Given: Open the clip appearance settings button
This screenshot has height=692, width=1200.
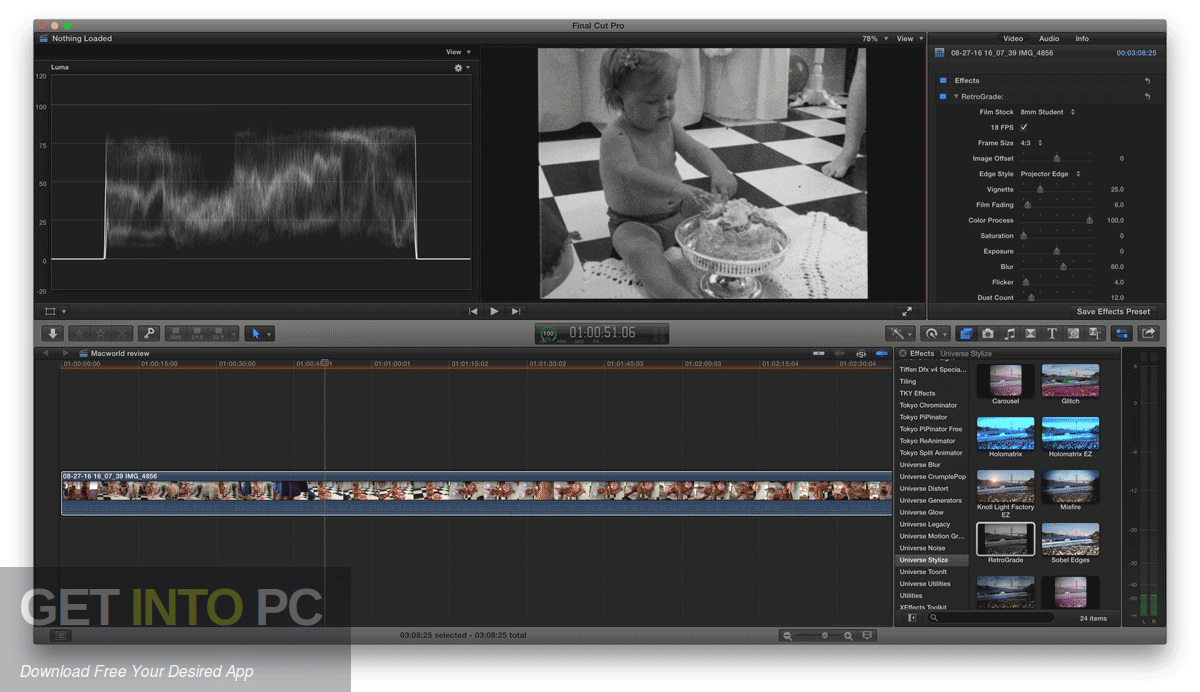Looking at the screenshot, I should point(867,636).
